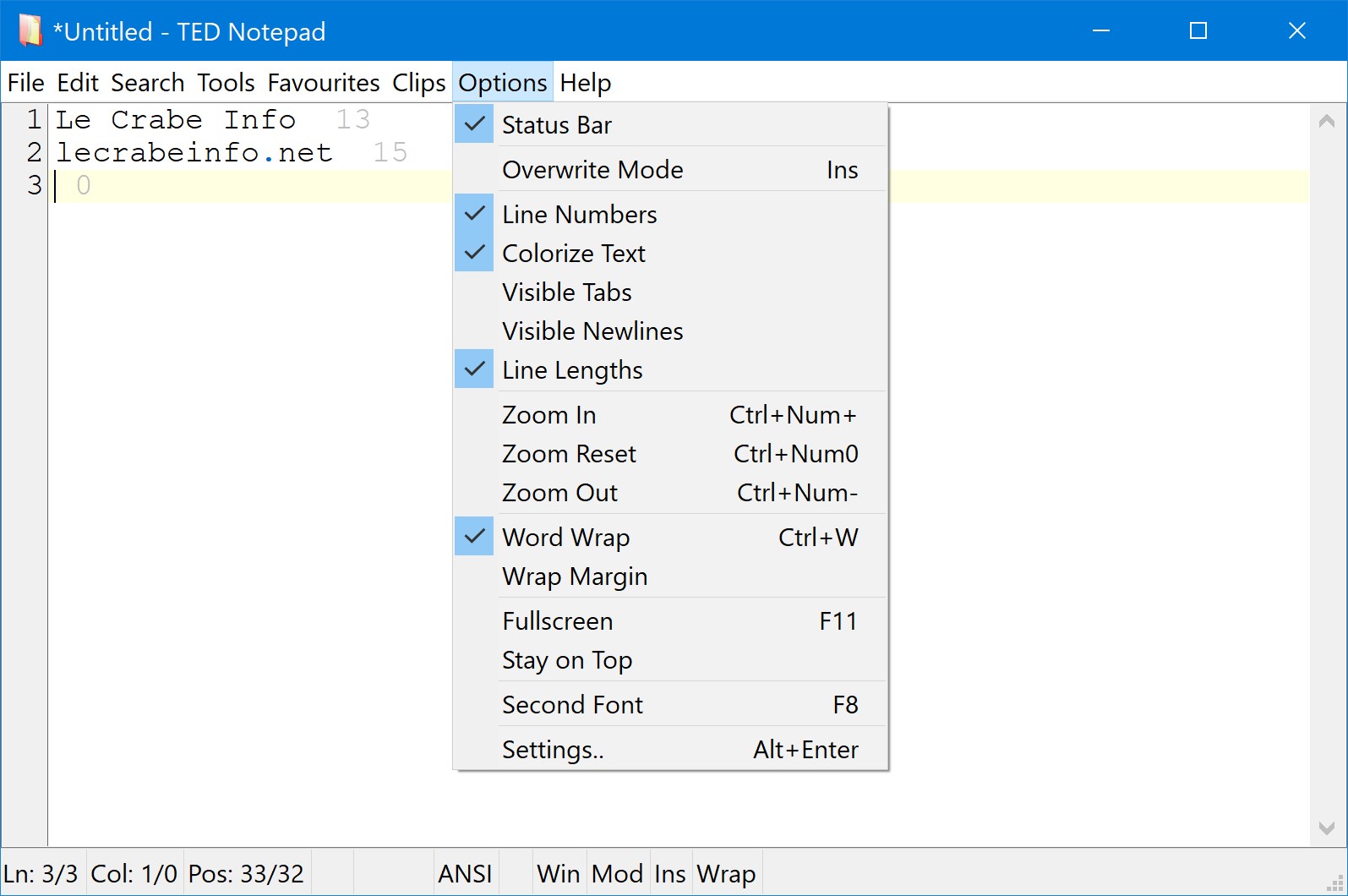The width and height of the screenshot is (1348, 896).
Task: Open the Edit menu
Action: [78, 83]
